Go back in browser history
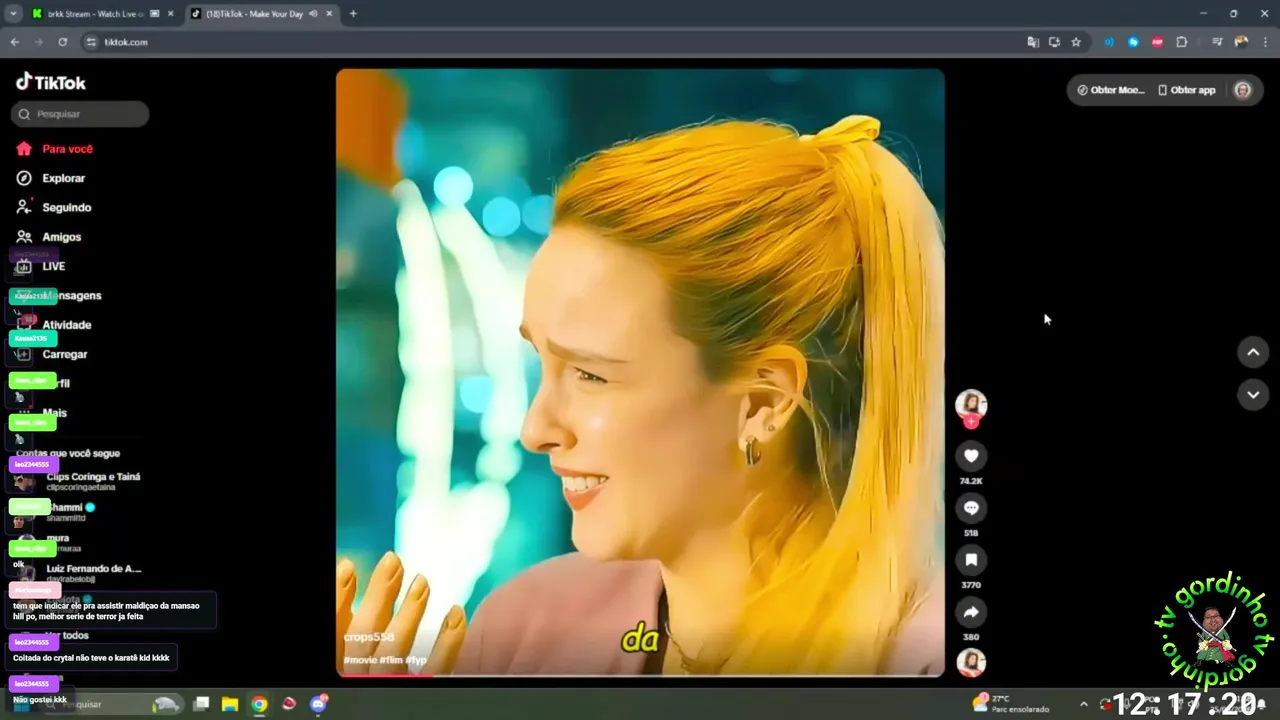Screen dimensions: 1280x720 pyautogui.click(x=14, y=42)
